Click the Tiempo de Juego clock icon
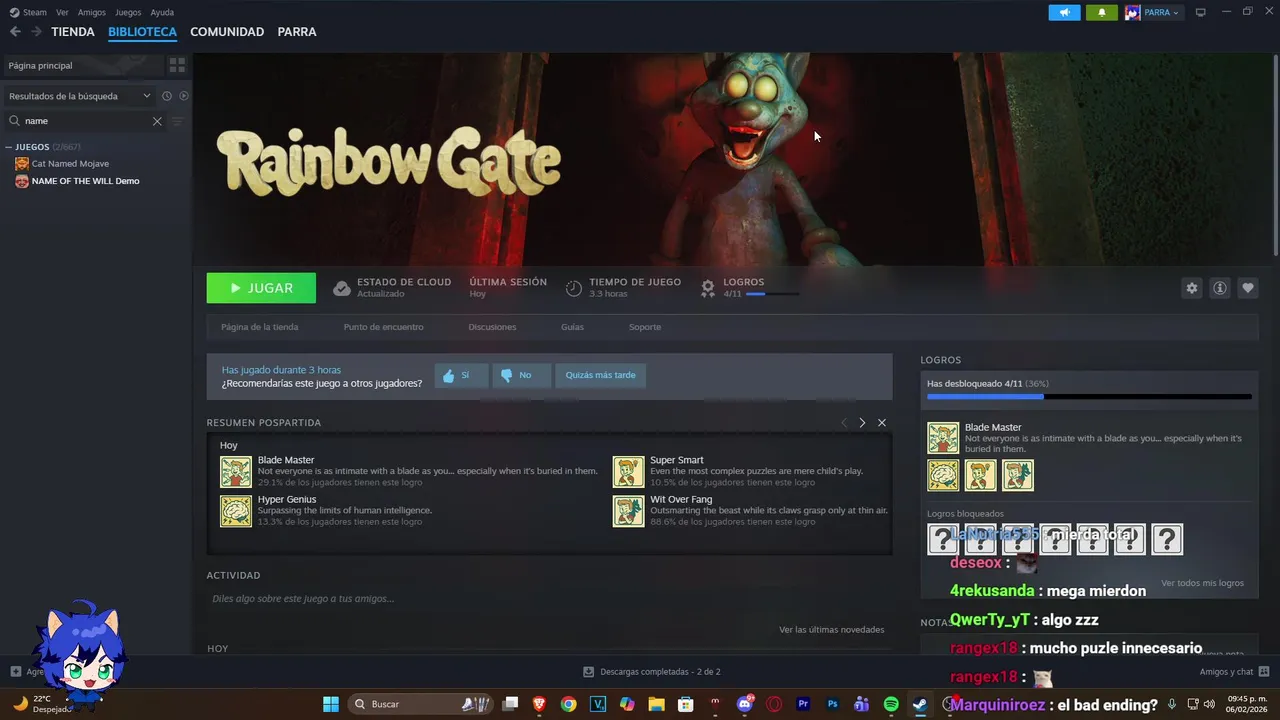Image resolution: width=1280 pixels, height=720 pixels. [574, 288]
